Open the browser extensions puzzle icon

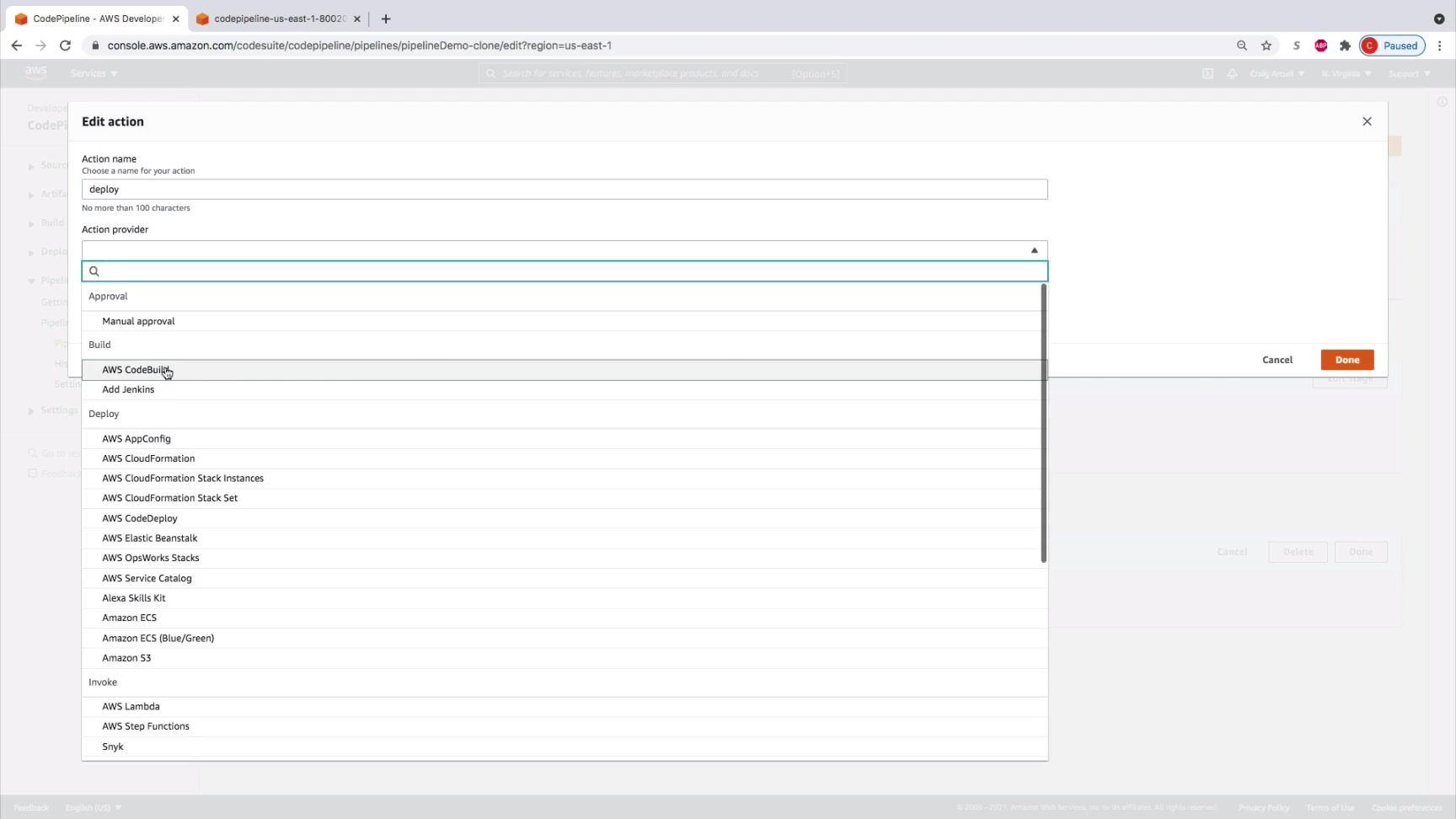(1345, 45)
